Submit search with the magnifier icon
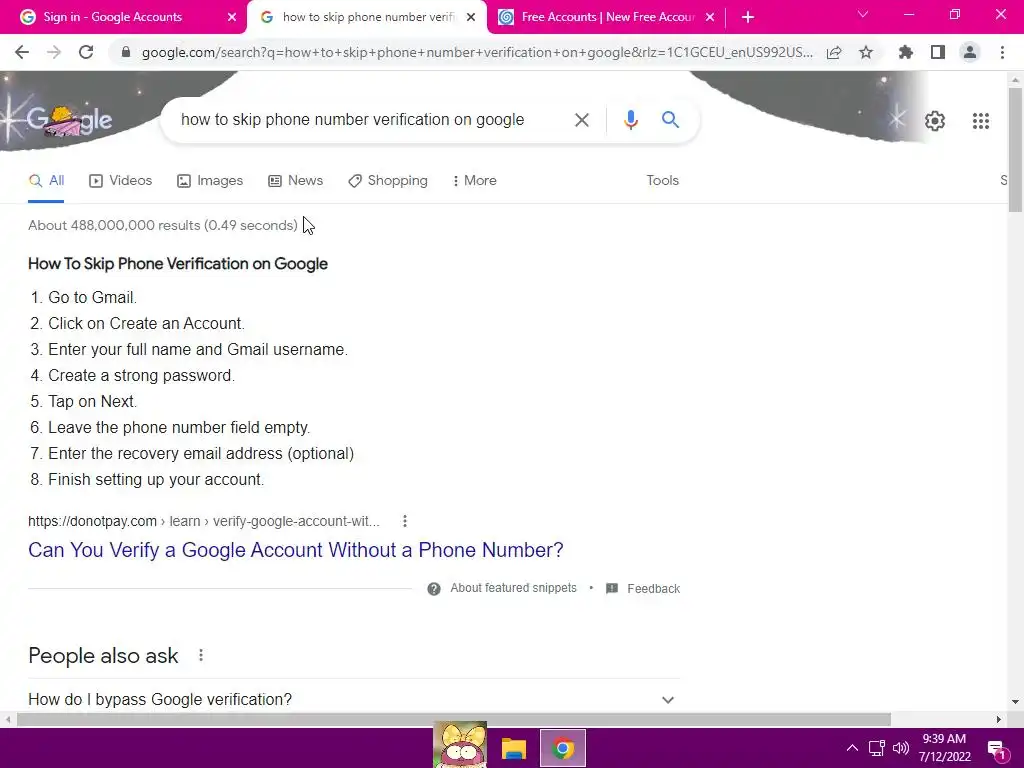Screen dimensions: 1024x768 [670, 120]
